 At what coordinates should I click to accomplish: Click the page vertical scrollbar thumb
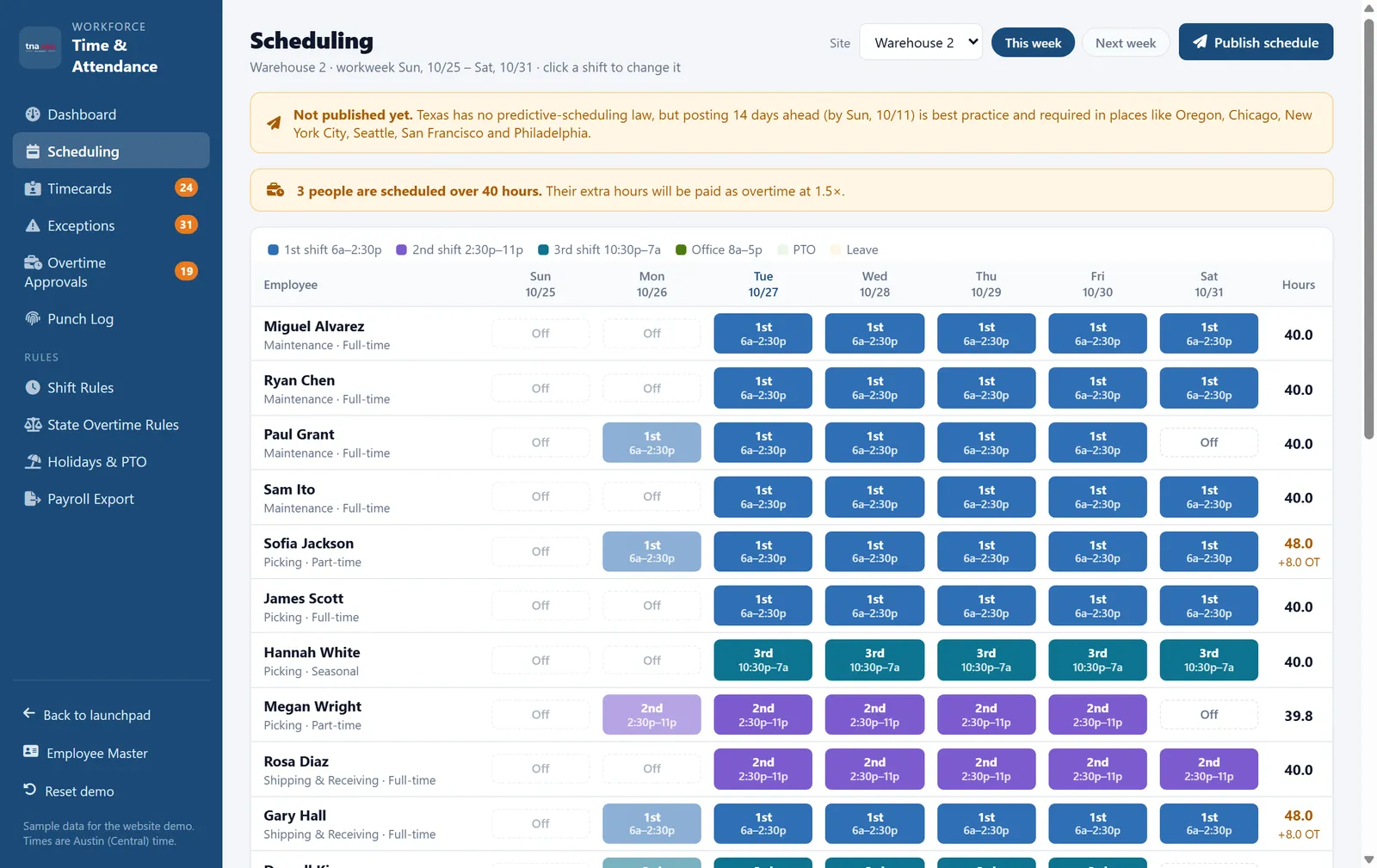coord(1368,228)
